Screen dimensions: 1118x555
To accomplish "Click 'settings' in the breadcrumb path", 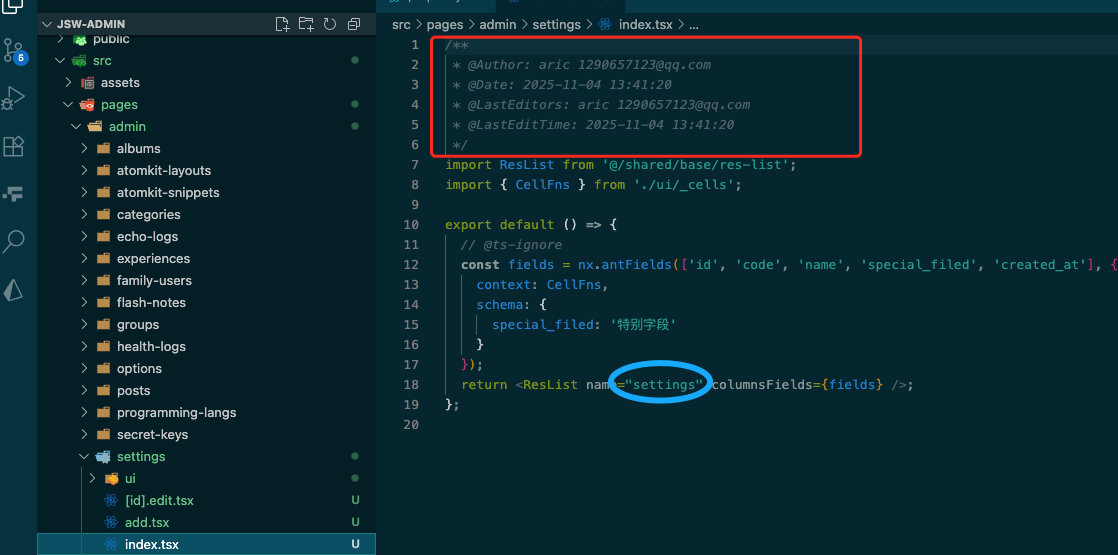I will (x=557, y=24).
